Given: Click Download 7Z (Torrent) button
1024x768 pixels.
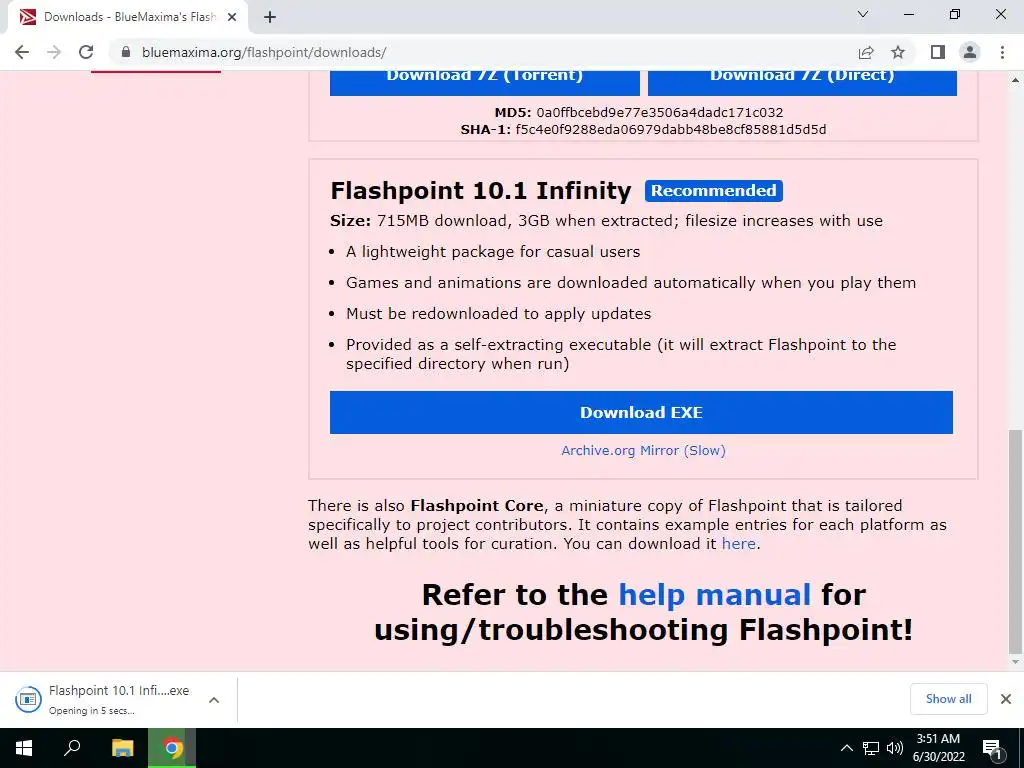Looking at the screenshot, I should point(485,82).
